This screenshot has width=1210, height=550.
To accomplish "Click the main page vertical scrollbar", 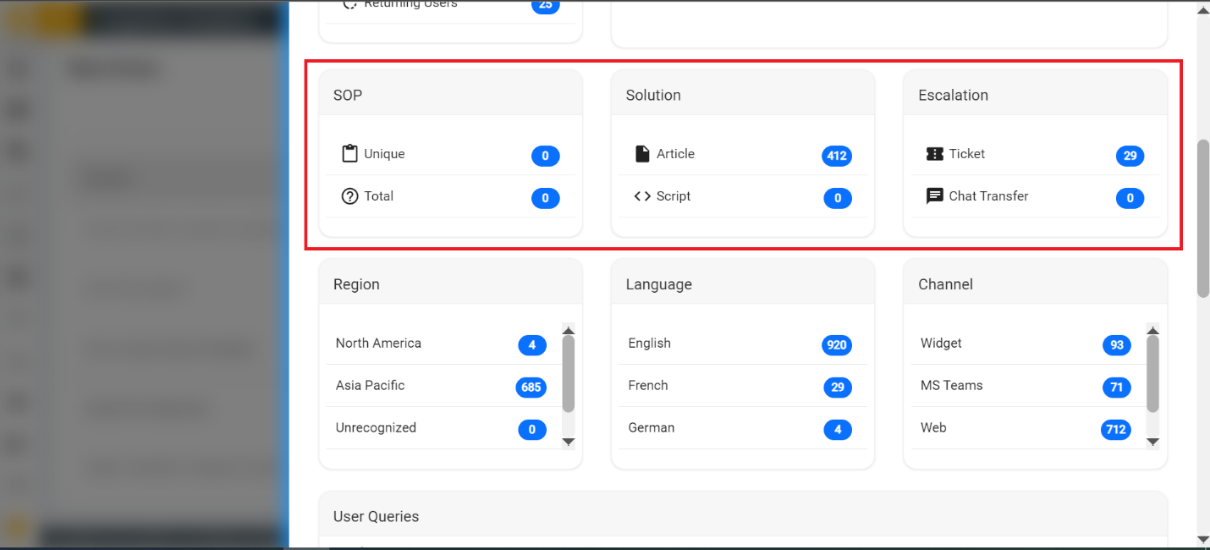I will [x=1202, y=217].
